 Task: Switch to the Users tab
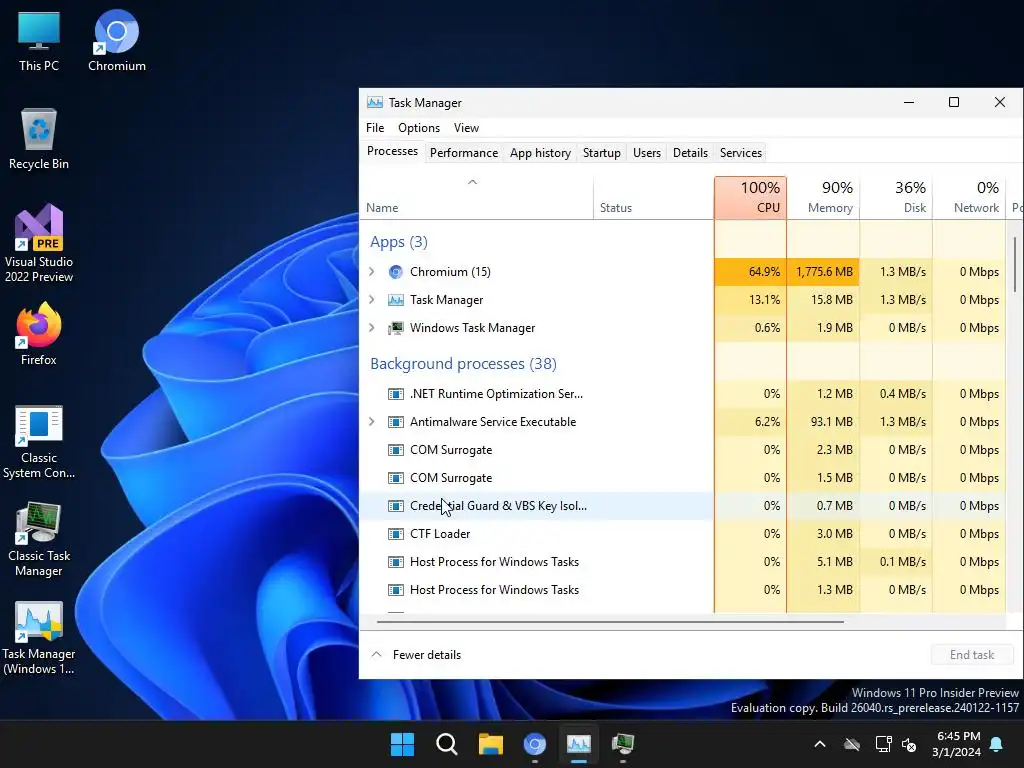click(647, 153)
